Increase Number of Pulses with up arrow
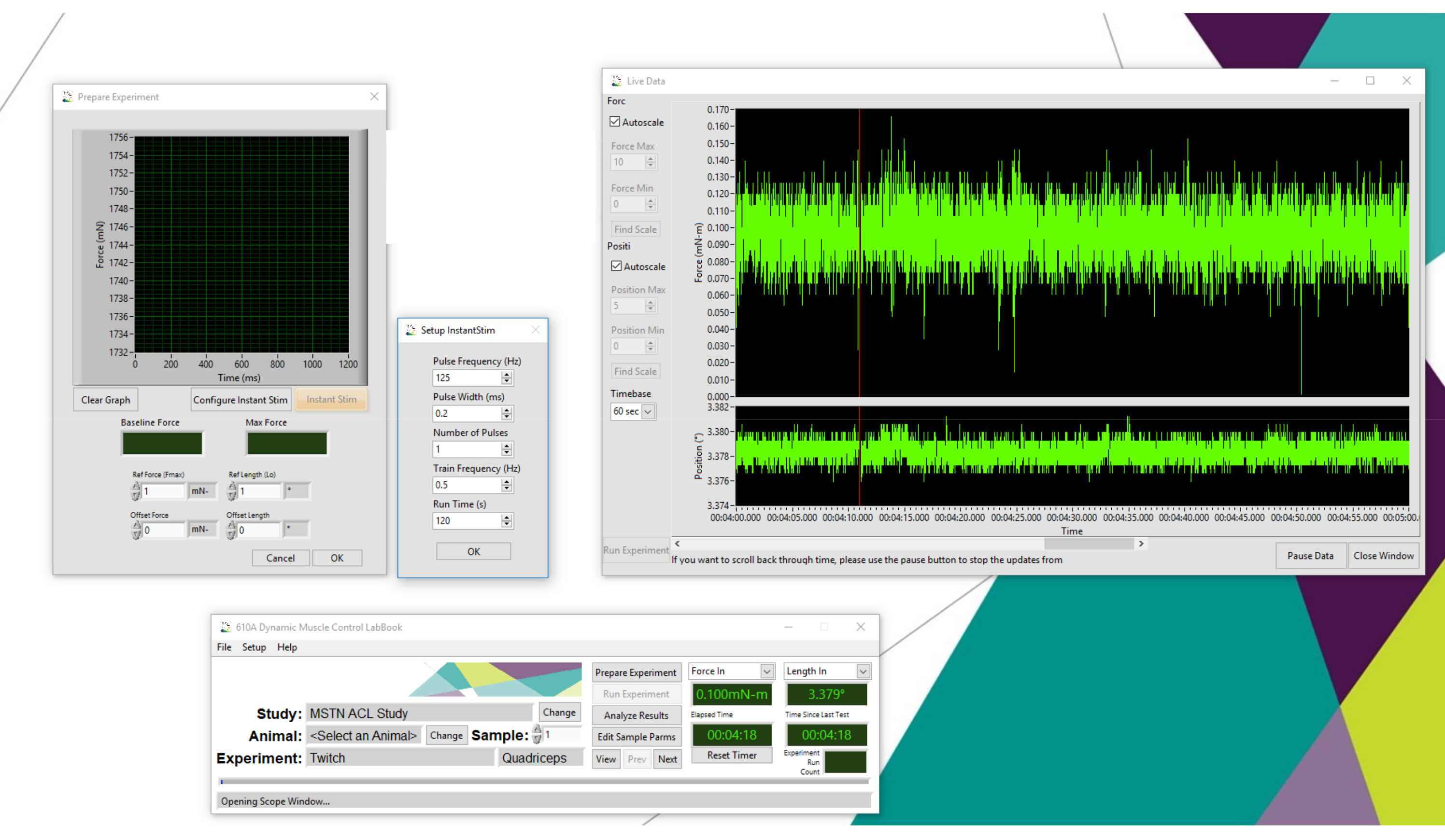The width and height of the screenshot is (1445, 840). pos(506,446)
